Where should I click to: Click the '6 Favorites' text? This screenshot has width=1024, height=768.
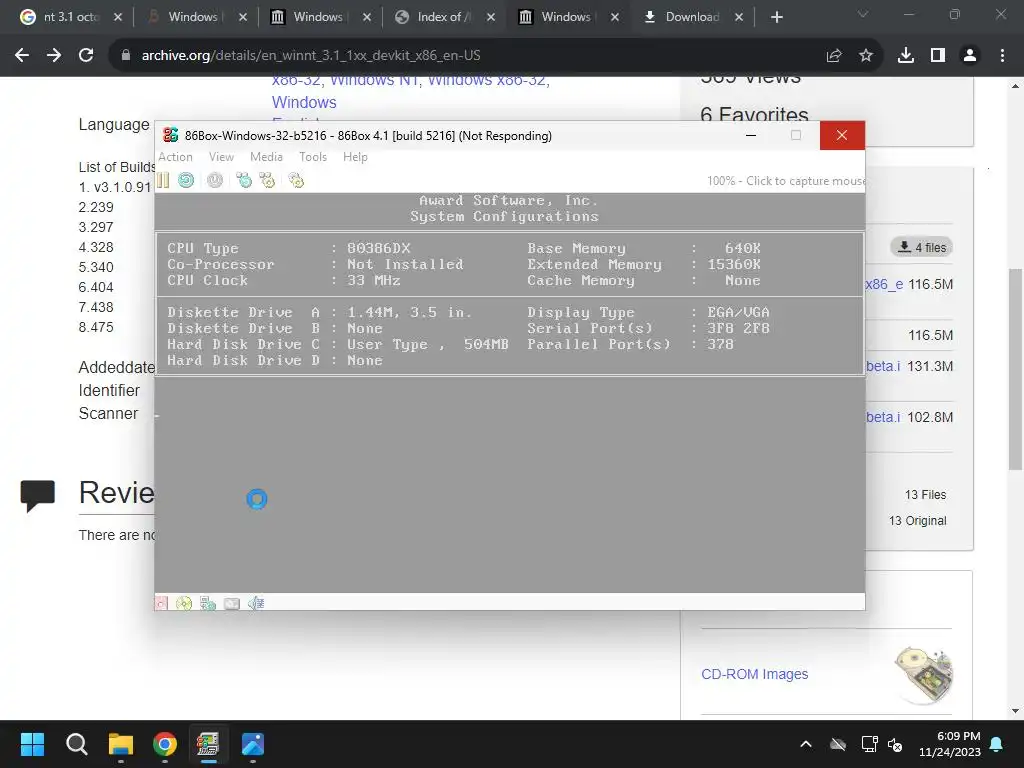[x=754, y=115]
